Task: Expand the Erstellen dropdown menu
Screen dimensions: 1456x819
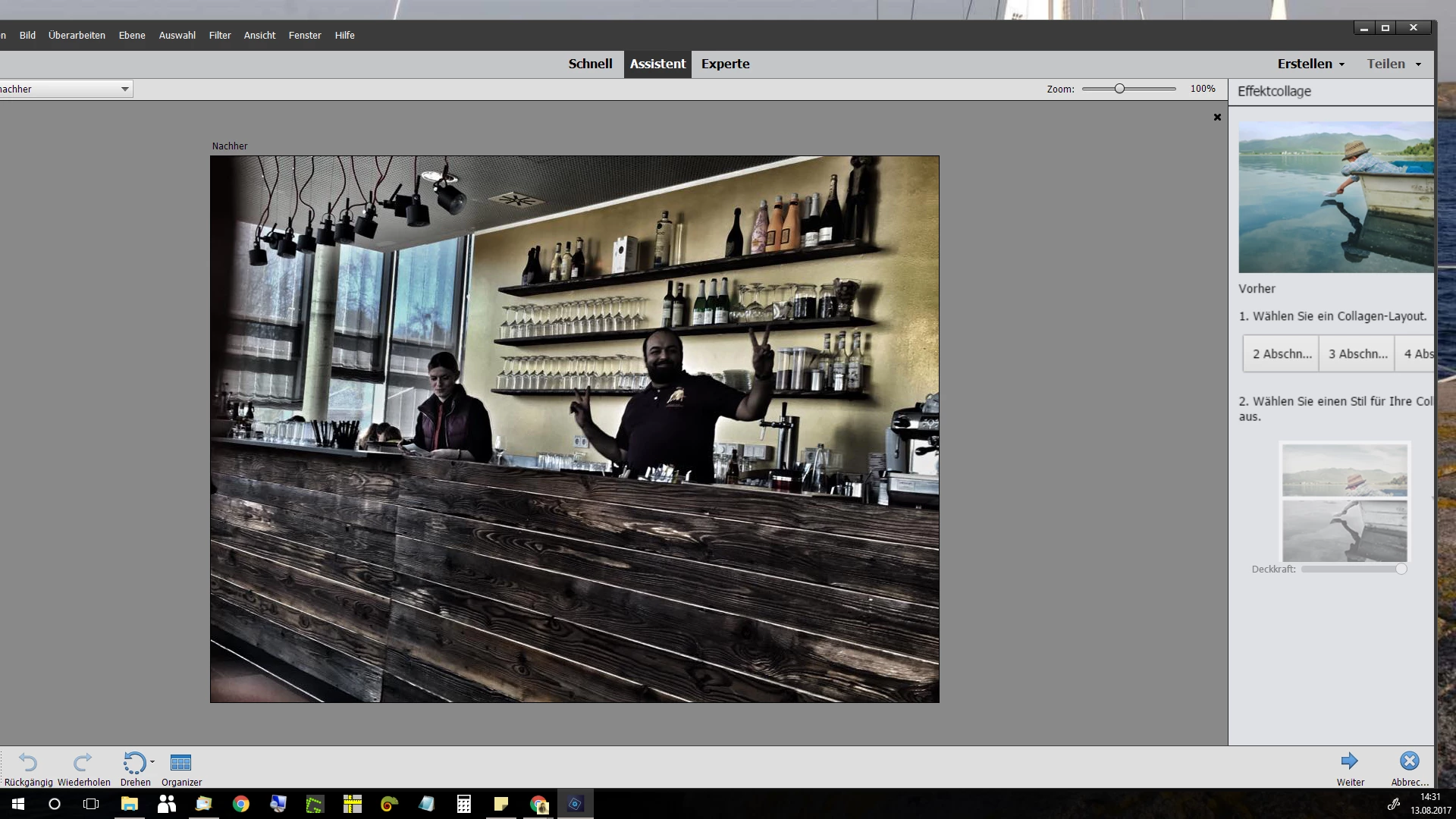Action: pyautogui.click(x=1311, y=64)
